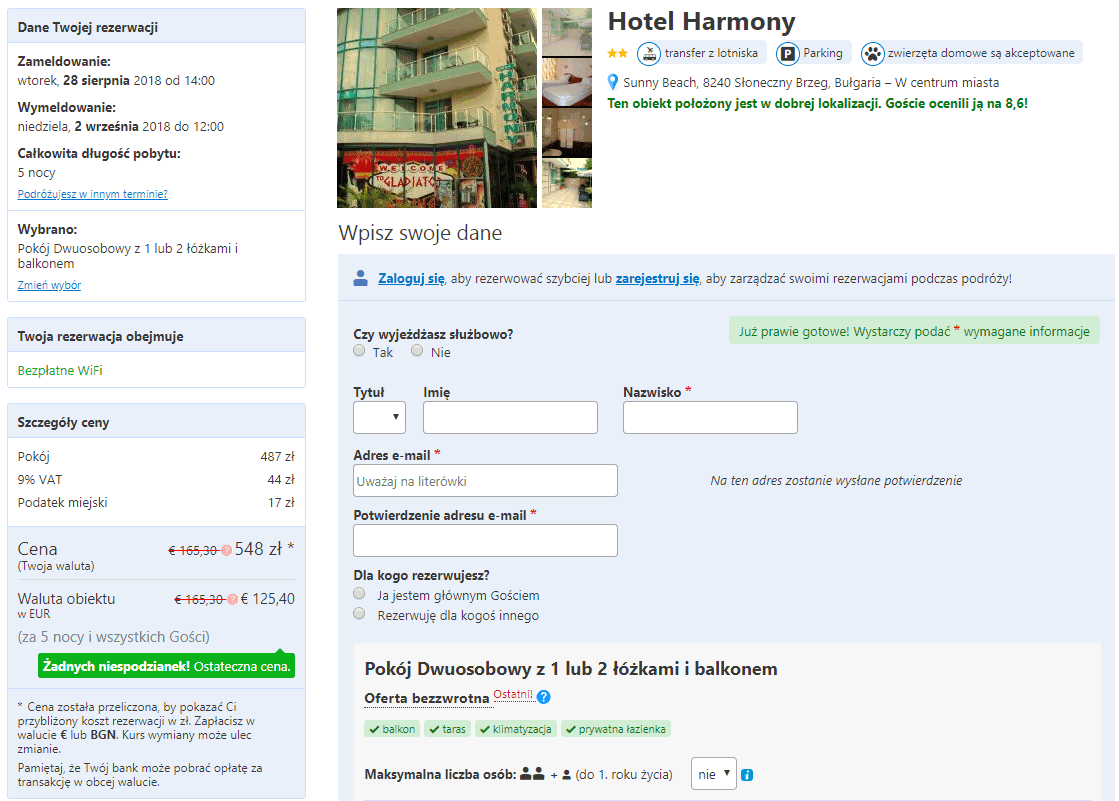
Task: Click the Podatek miejski 17 zł row
Action: click(156, 503)
